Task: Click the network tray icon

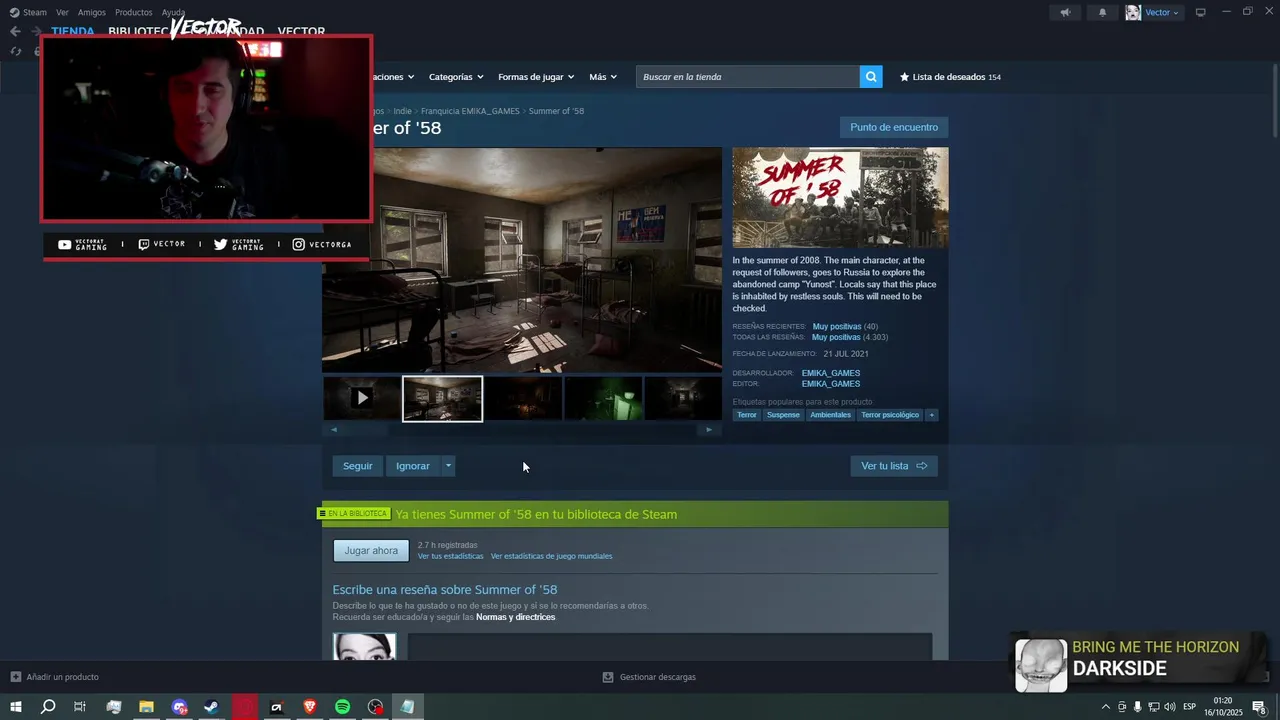Action: [1154, 707]
